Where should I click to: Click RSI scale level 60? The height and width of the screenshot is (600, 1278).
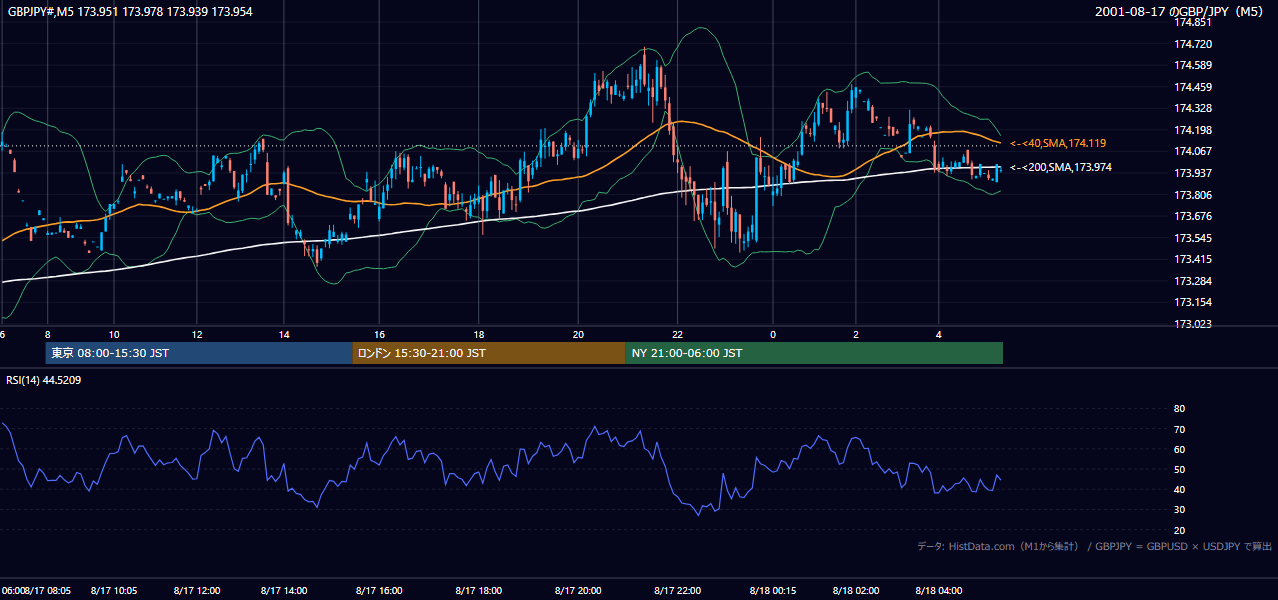point(1179,449)
